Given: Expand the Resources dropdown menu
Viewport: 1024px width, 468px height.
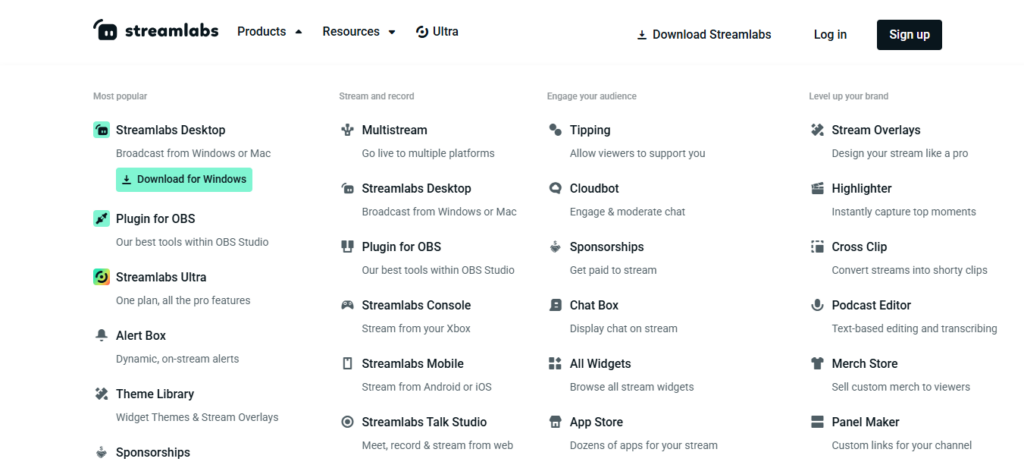Looking at the screenshot, I should coord(358,32).
